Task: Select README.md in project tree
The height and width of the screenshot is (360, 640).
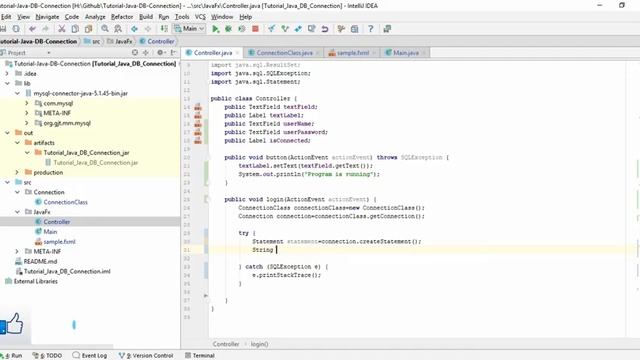Action: click(x=40, y=261)
